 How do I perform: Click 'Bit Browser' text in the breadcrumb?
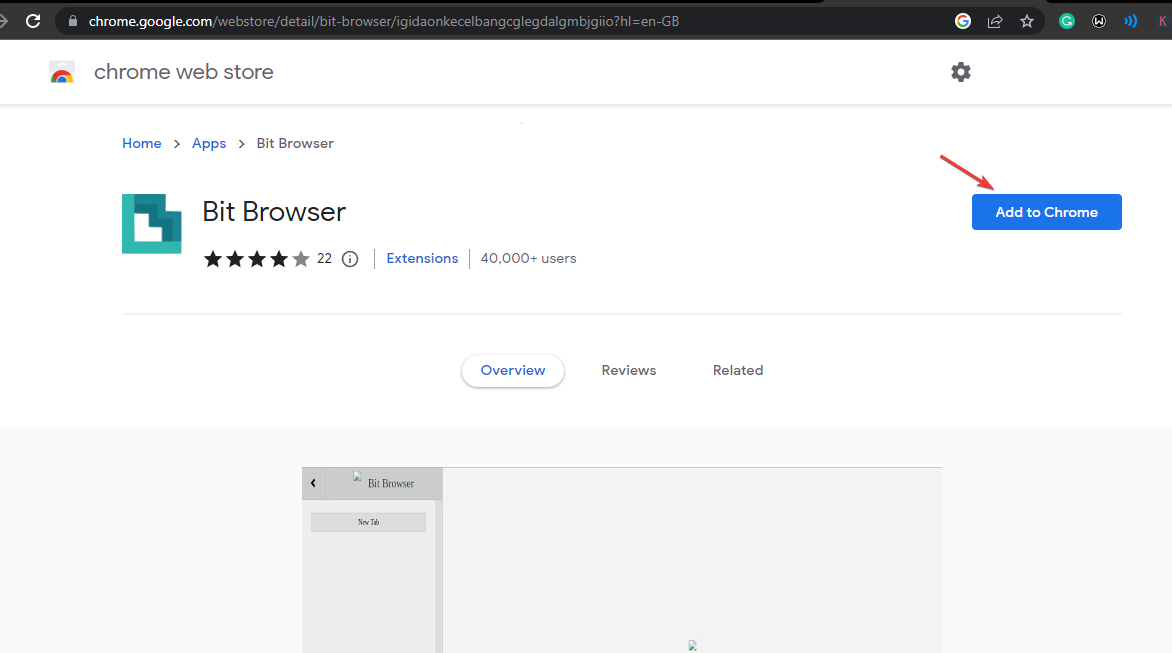tap(295, 143)
